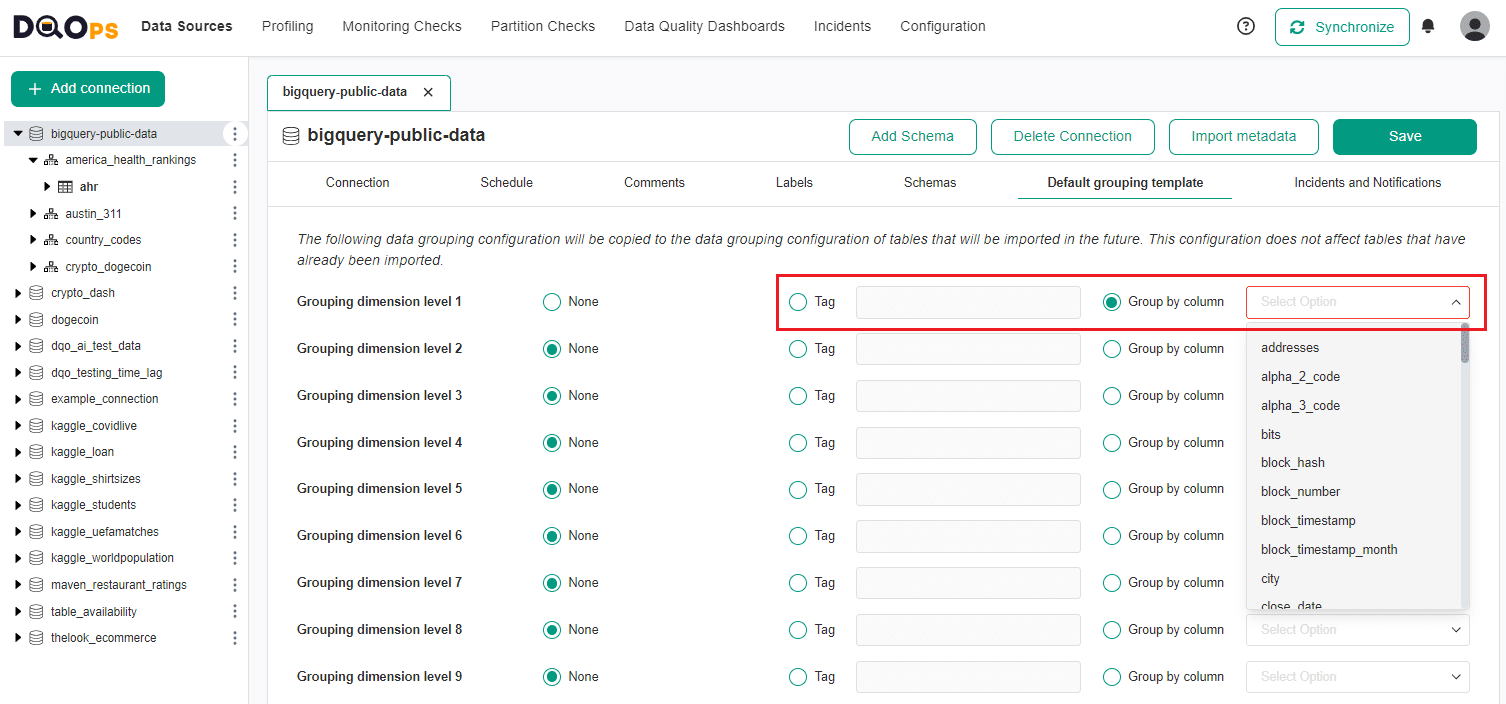
Task: Close the bigquery-public-data tab
Action: [x=428, y=92]
